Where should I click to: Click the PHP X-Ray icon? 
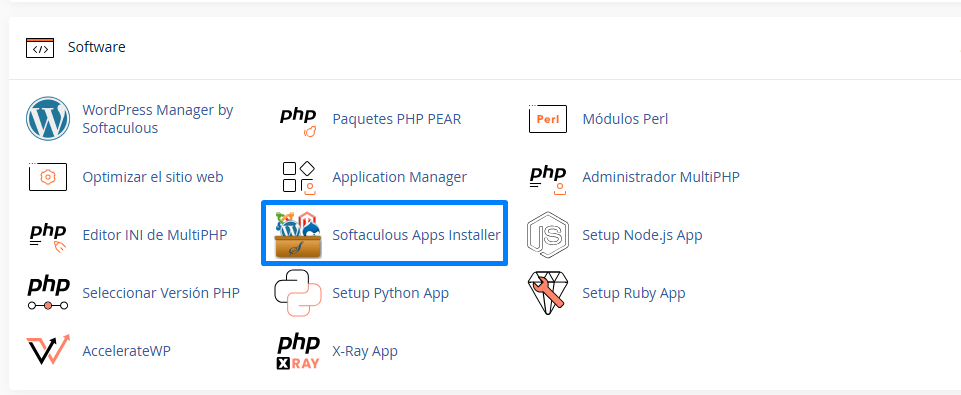pos(298,352)
